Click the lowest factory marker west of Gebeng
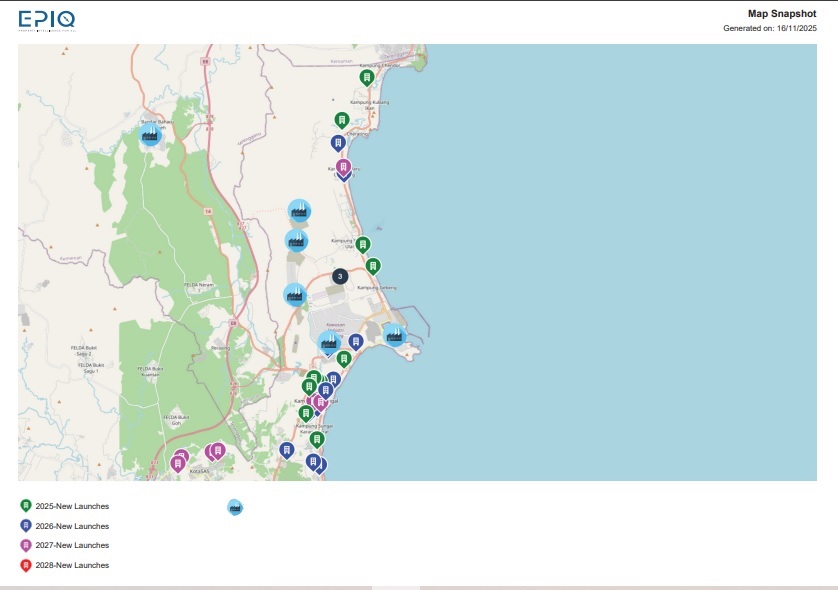The height and width of the screenshot is (590, 838). point(294,294)
